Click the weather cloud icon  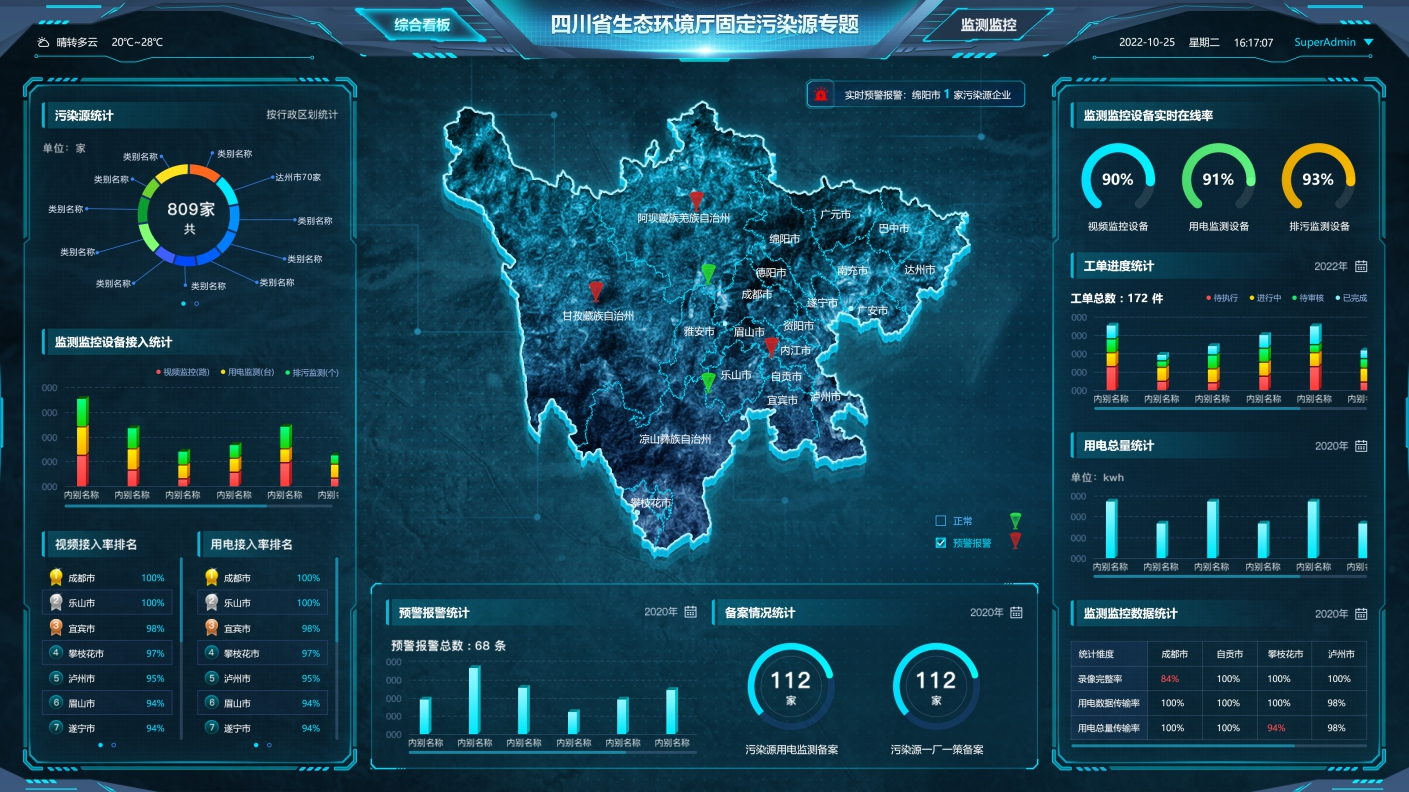tap(43, 43)
